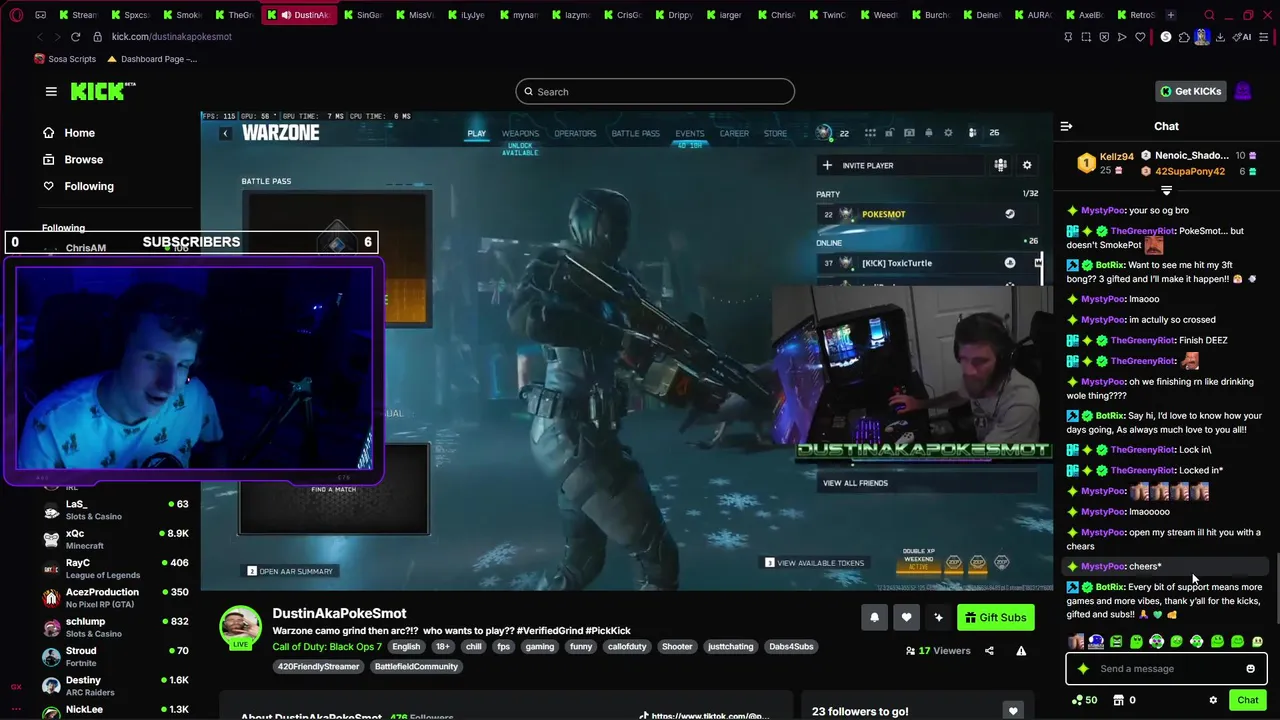Switch to the Stream browser tab
The width and height of the screenshot is (1280, 720).
pyautogui.click(x=79, y=15)
